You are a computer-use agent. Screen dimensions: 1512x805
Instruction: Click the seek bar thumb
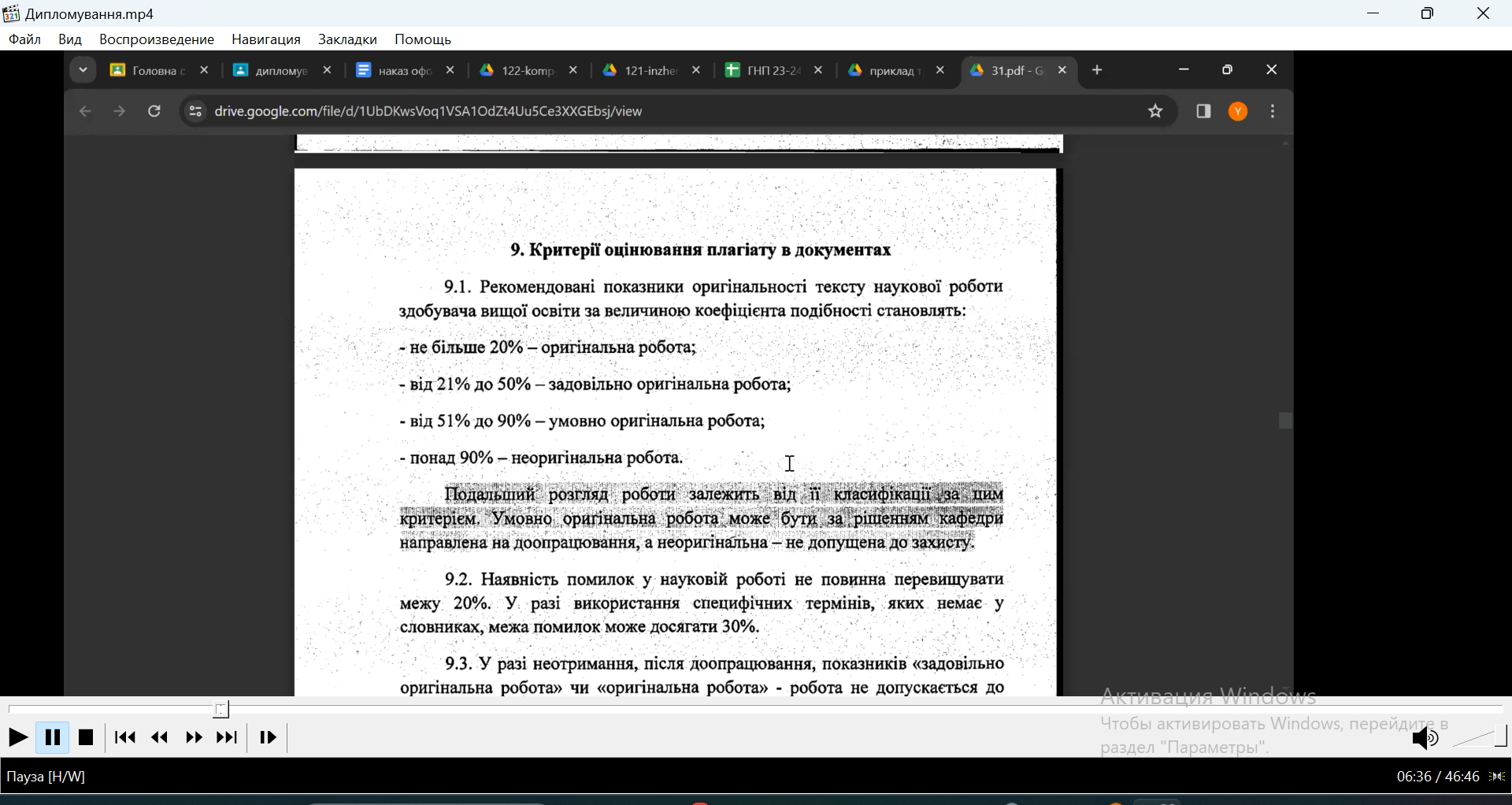click(222, 710)
